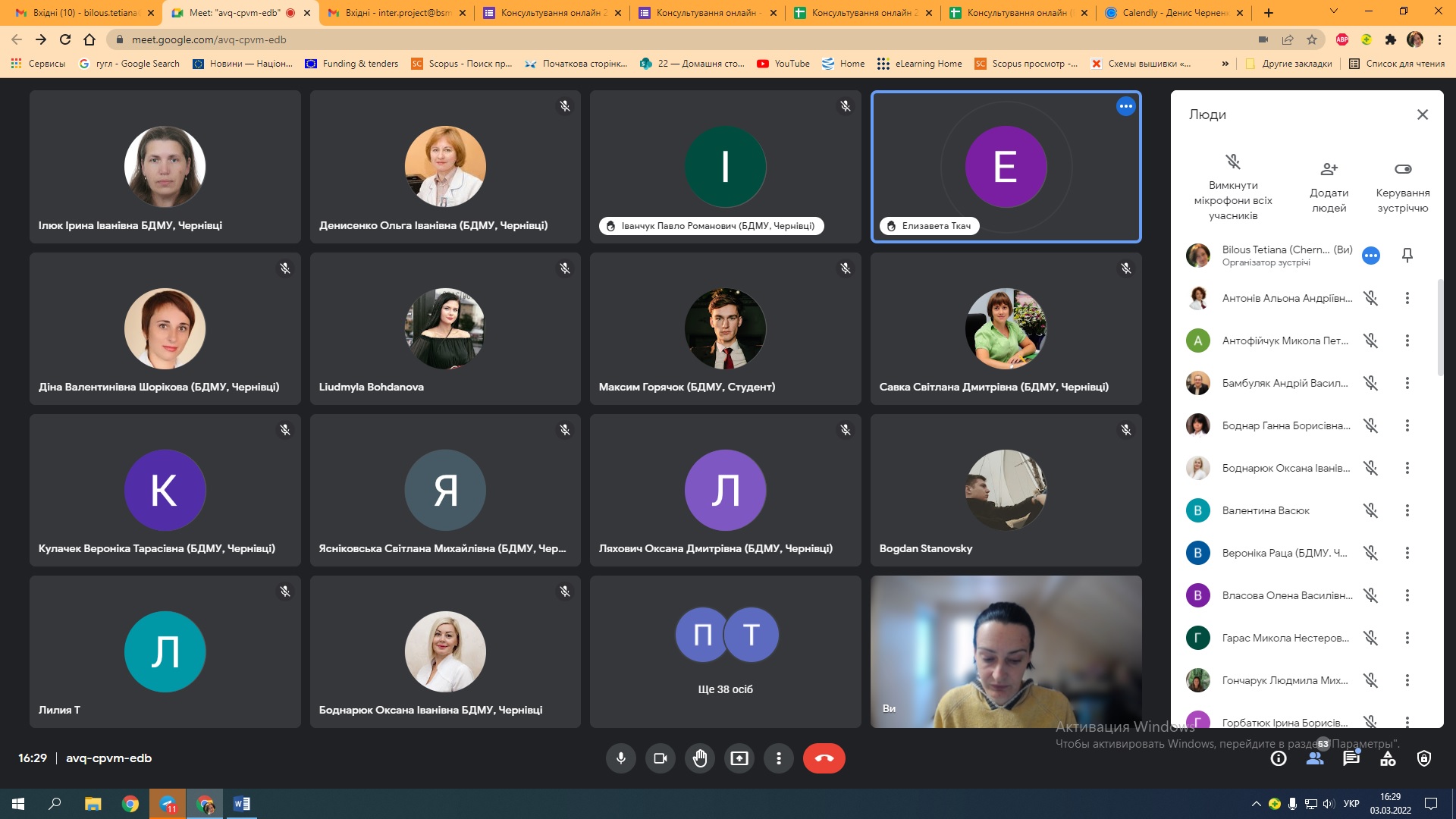This screenshot has height=819, width=1456.
Task: Open Ще 38 осіб participants tile
Action: pyautogui.click(x=725, y=652)
